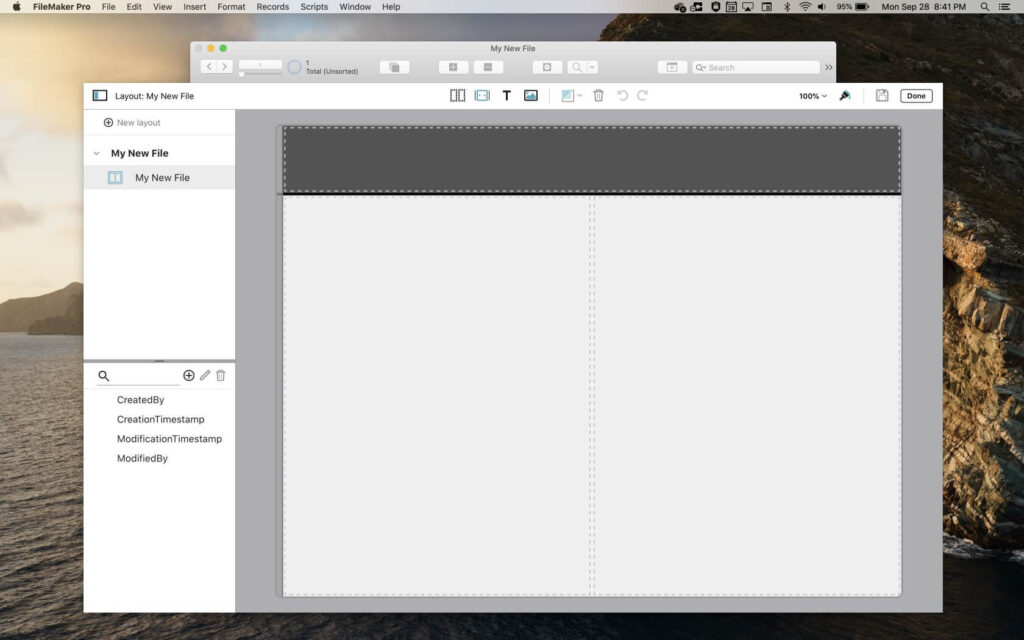The image size is (1024, 640).
Task: Edit a field using the pencil icon
Action: pyautogui.click(x=204, y=375)
